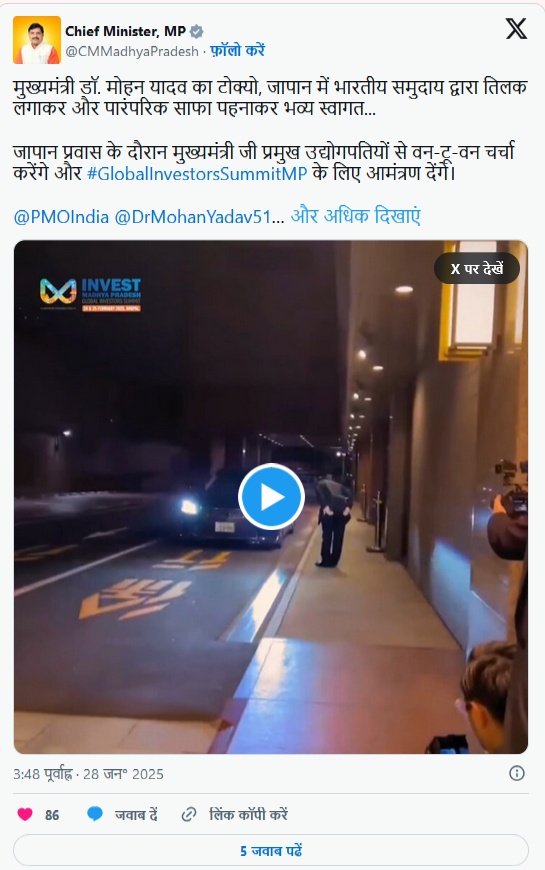Click the Chief Minister, MP display name
This screenshot has height=870, width=545.
(x=125, y=31)
